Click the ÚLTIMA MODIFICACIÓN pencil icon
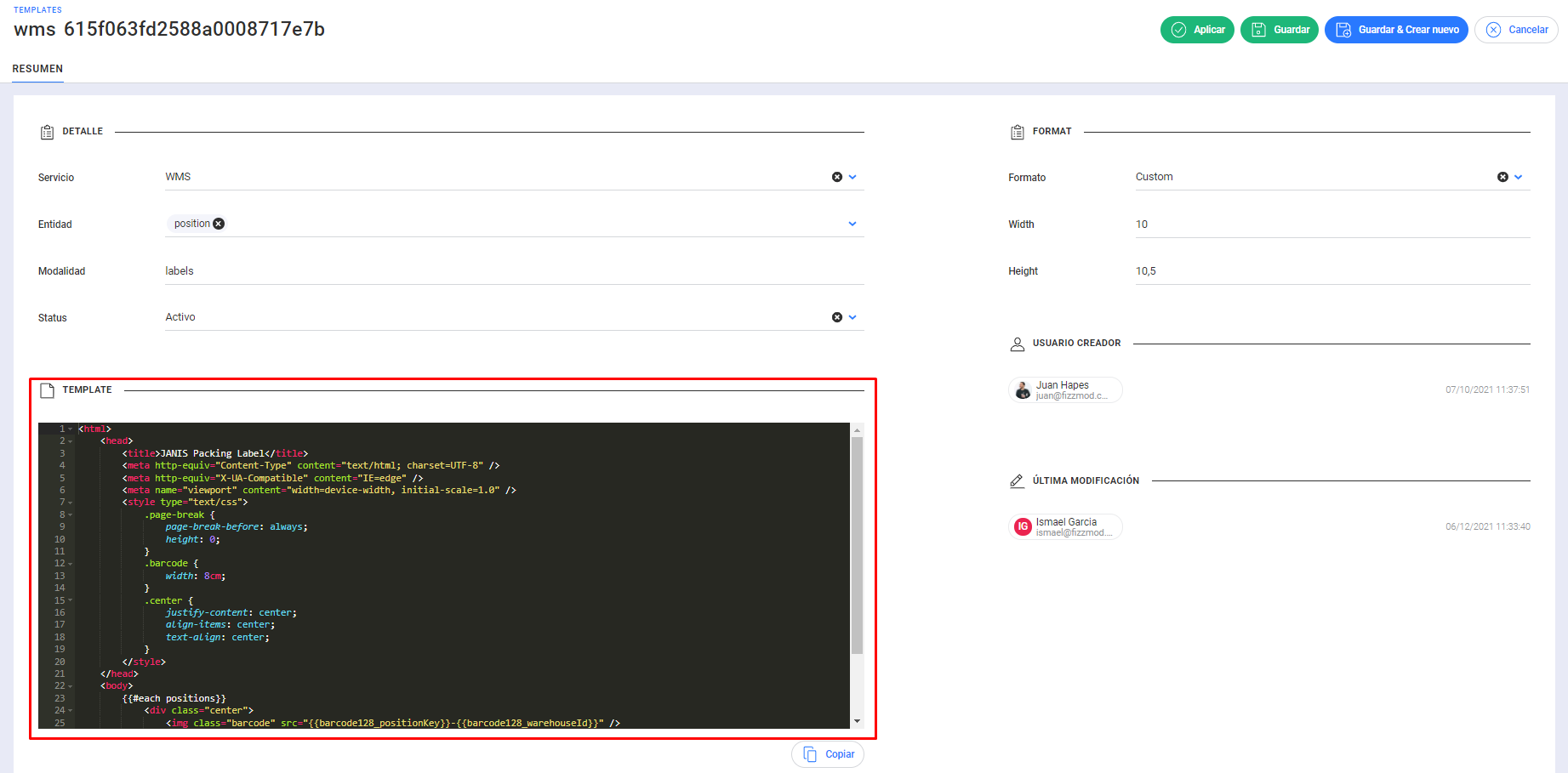 tap(1017, 480)
